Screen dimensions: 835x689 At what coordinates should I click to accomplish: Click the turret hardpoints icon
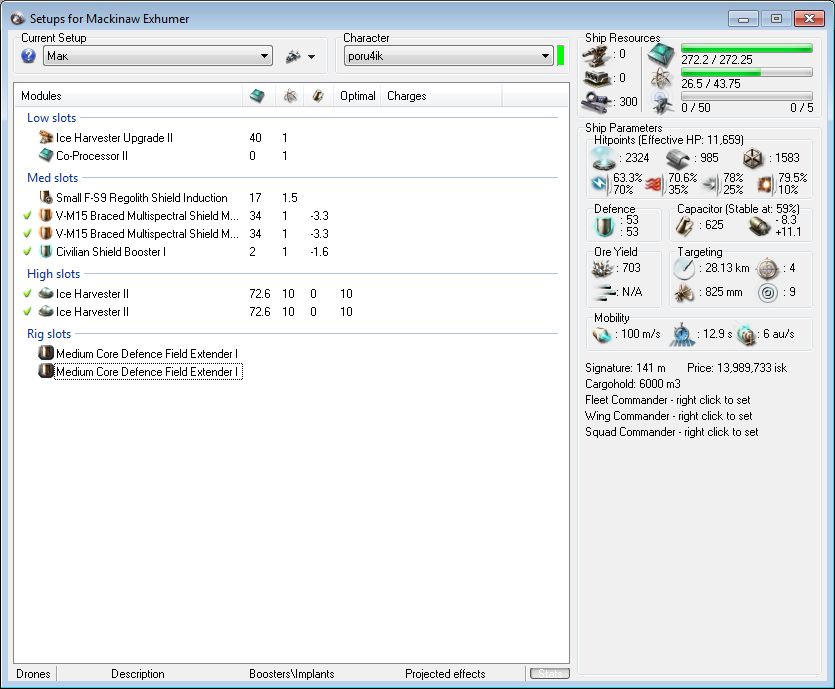click(595, 55)
